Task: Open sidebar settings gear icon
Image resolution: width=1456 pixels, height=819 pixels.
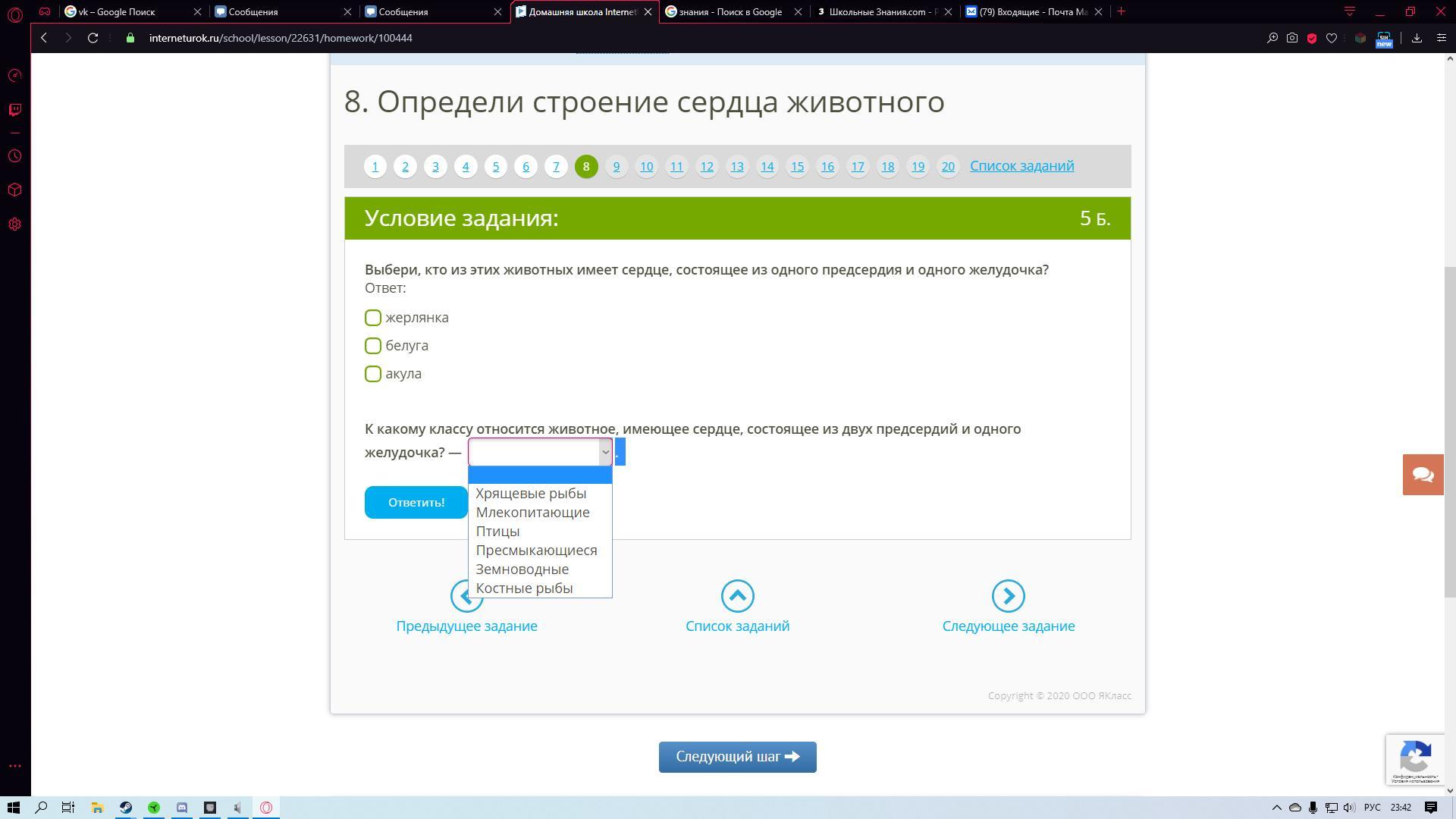Action: pyautogui.click(x=14, y=224)
